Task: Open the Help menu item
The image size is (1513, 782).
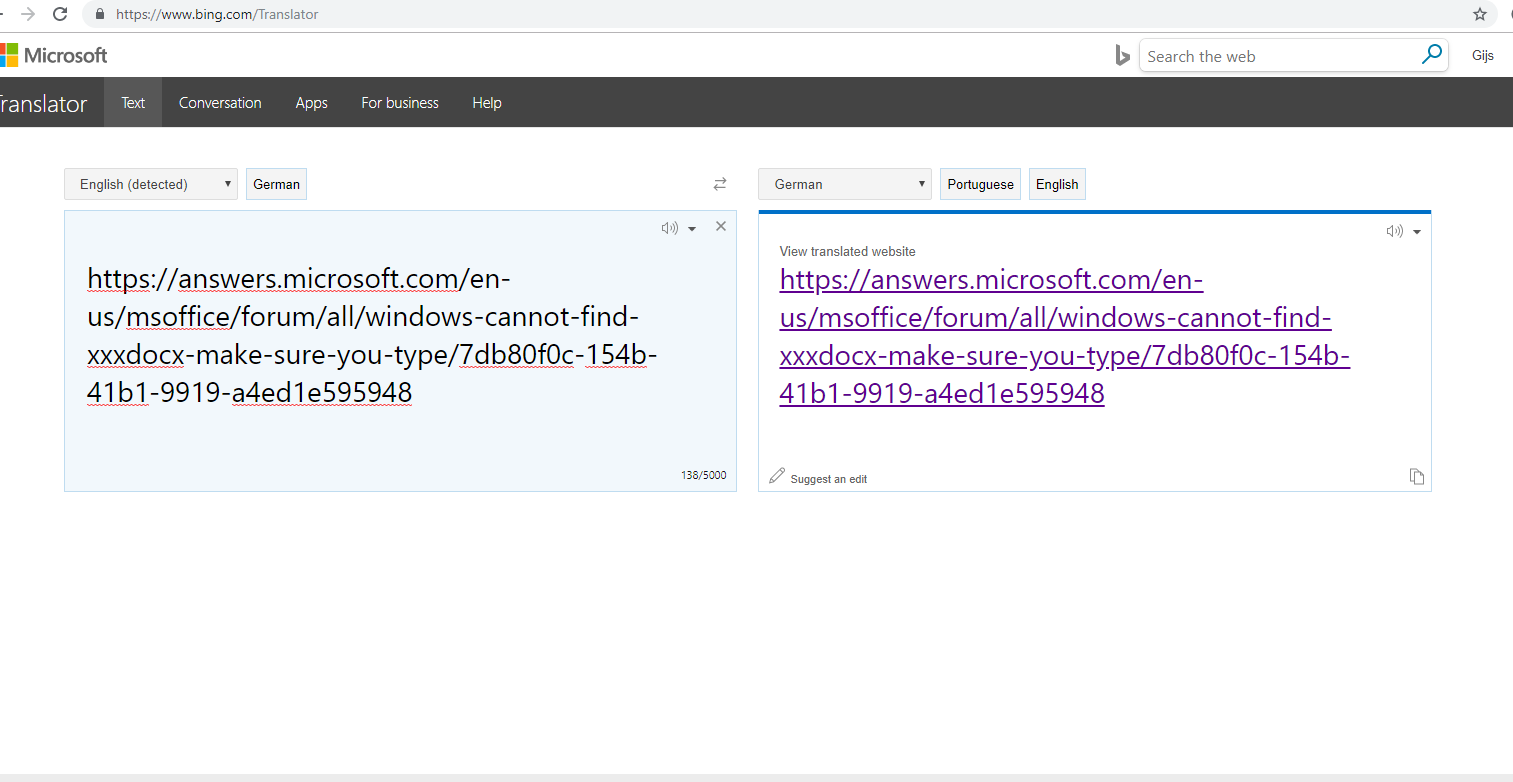Action: coord(487,102)
